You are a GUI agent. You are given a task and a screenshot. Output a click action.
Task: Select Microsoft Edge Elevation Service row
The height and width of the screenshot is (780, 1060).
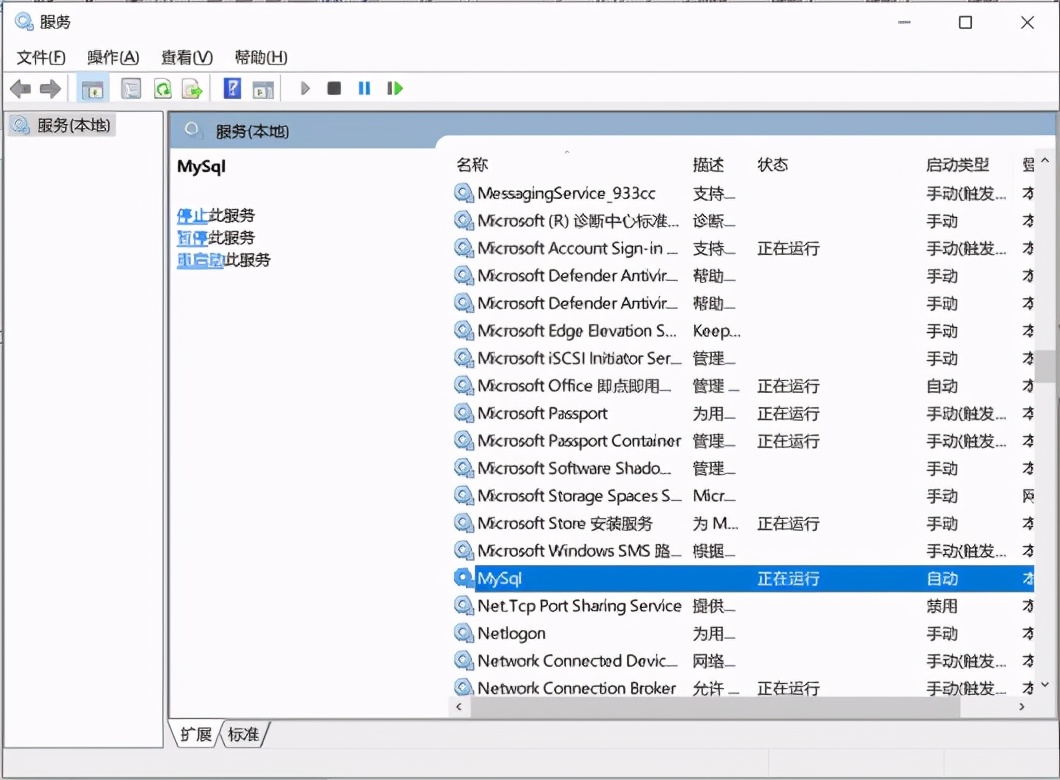click(x=743, y=331)
